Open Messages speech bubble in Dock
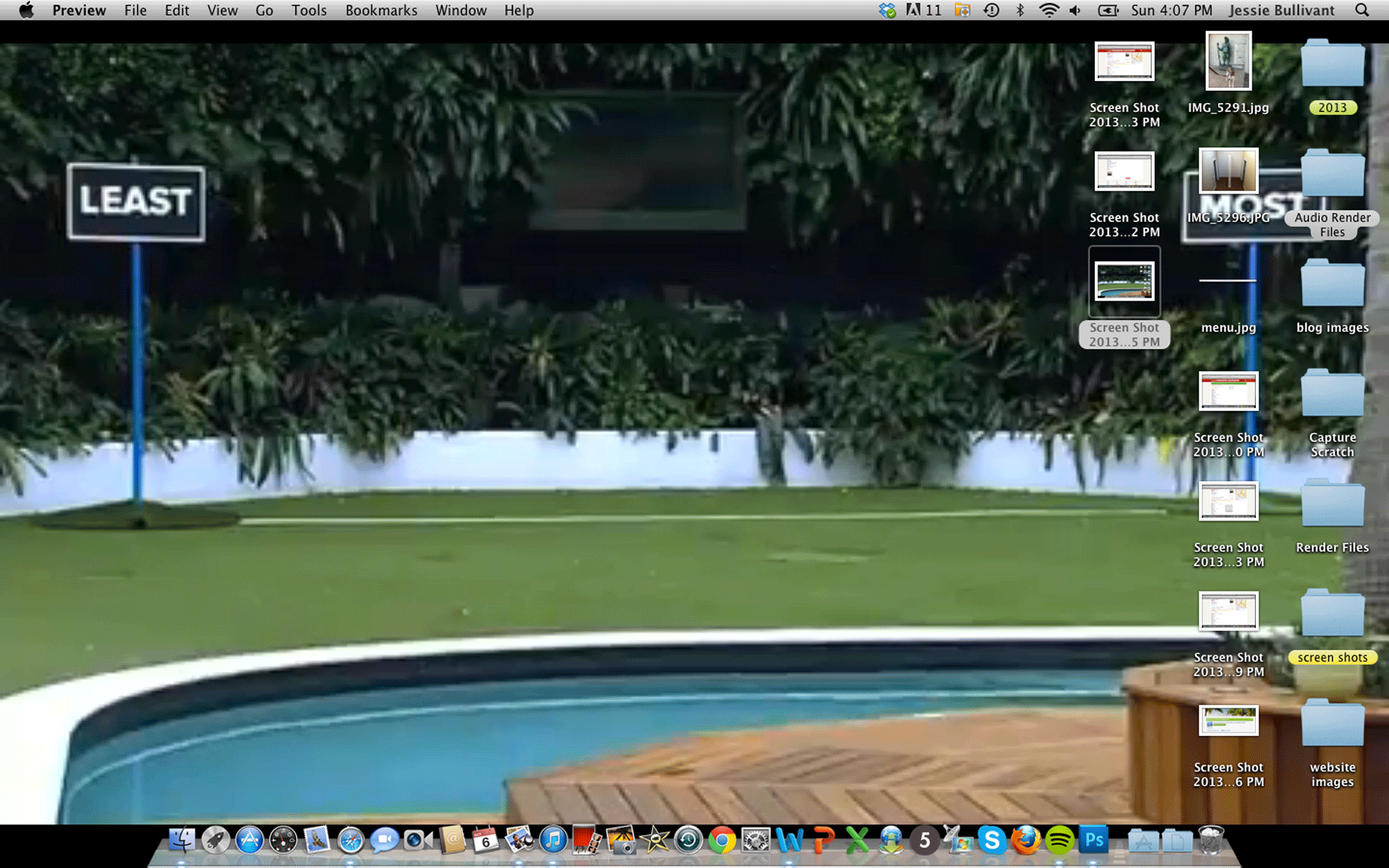 coord(384,840)
